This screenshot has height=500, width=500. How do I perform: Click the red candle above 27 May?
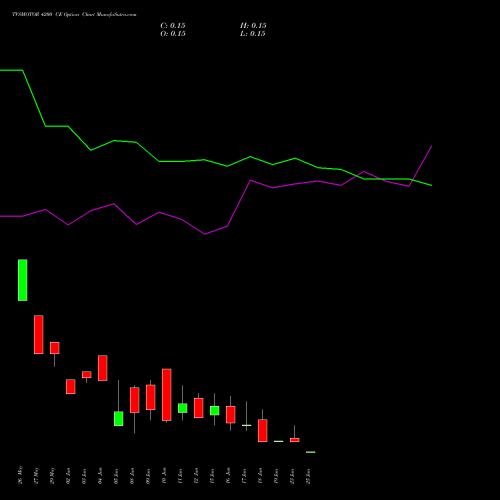click(x=39, y=334)
